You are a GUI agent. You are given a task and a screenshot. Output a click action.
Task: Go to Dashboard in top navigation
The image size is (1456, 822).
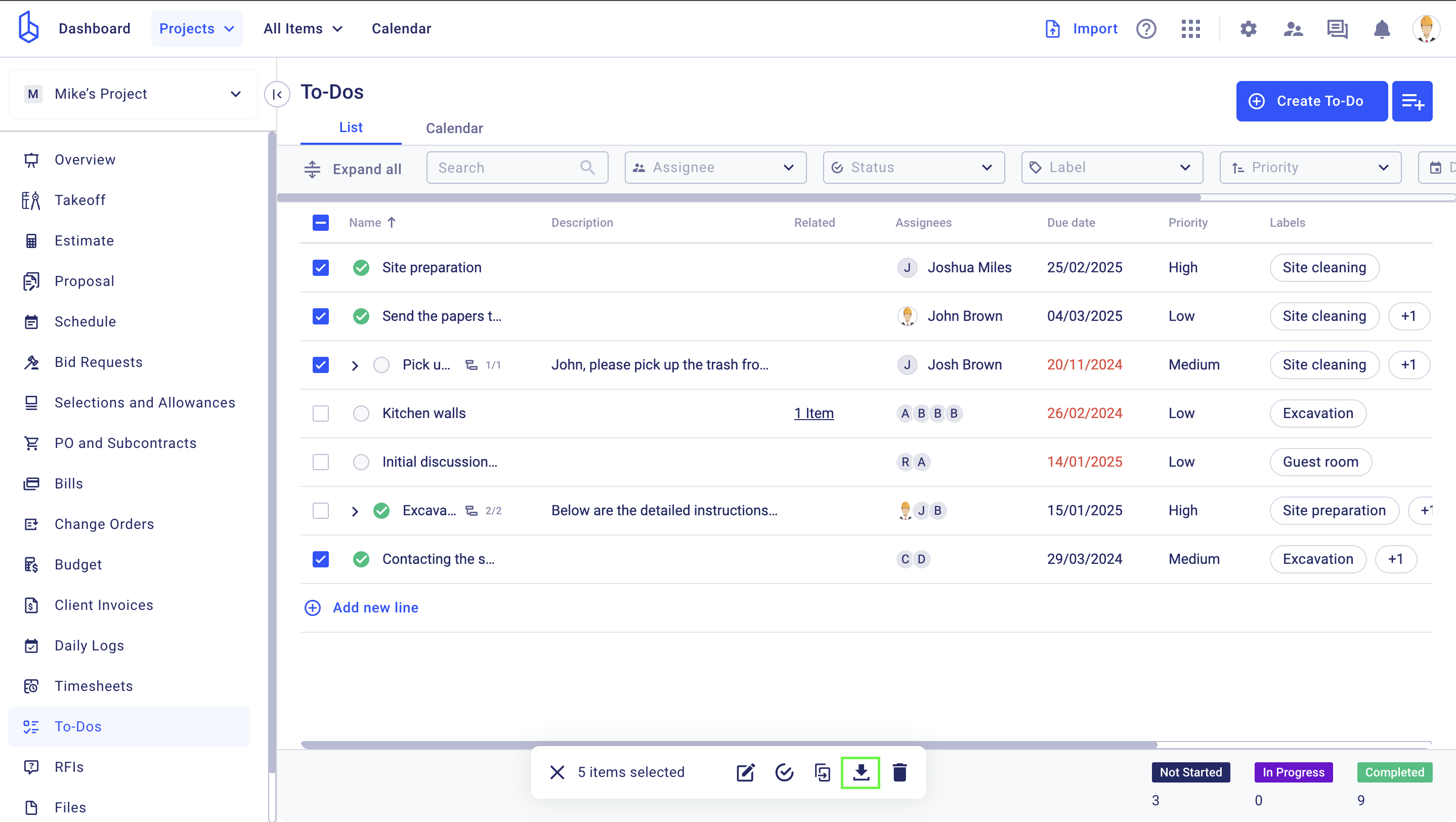tap(95, 28)
